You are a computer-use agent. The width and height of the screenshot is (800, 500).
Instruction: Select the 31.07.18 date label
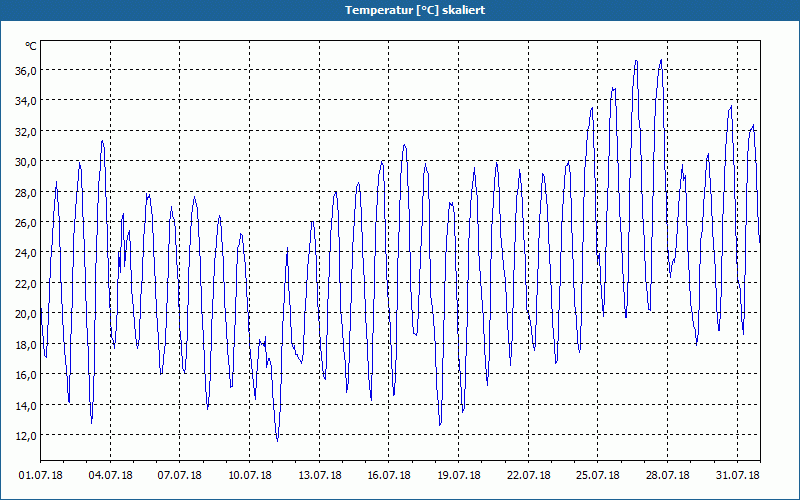(x=737, y=476)
